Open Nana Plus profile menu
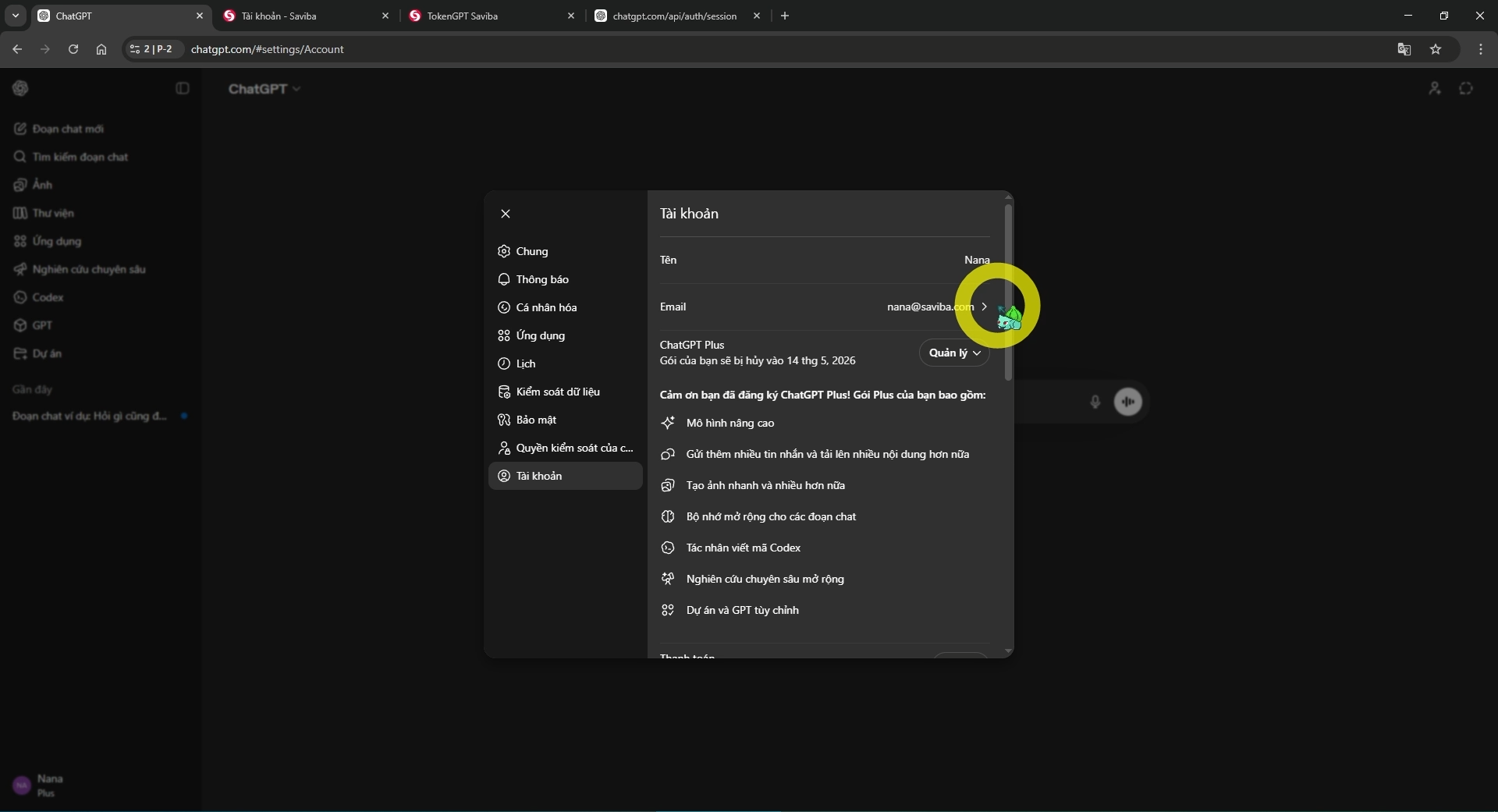Screen dimensions: 1498x812 100,785
